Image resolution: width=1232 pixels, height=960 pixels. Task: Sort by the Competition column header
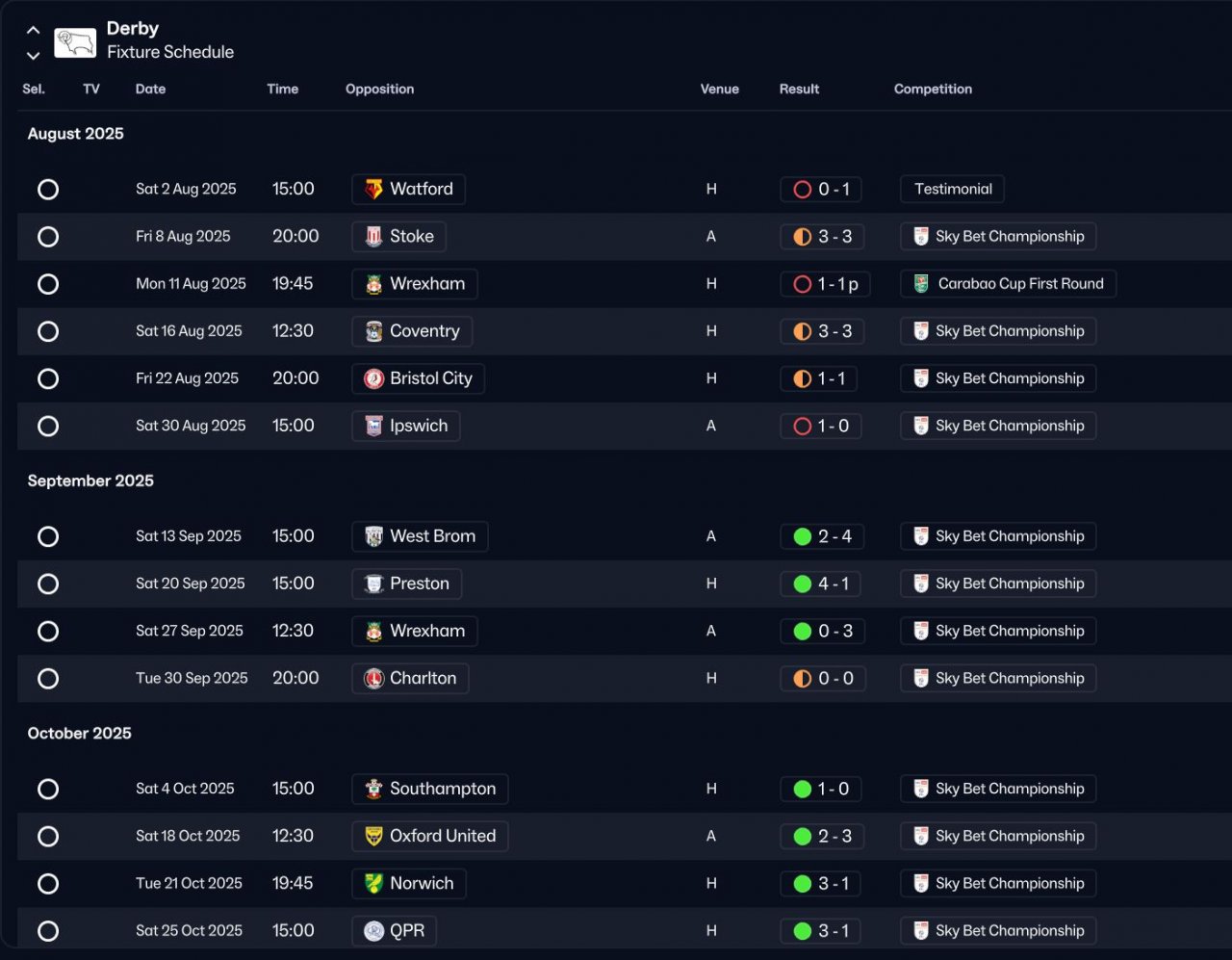(x=933, y=89)
